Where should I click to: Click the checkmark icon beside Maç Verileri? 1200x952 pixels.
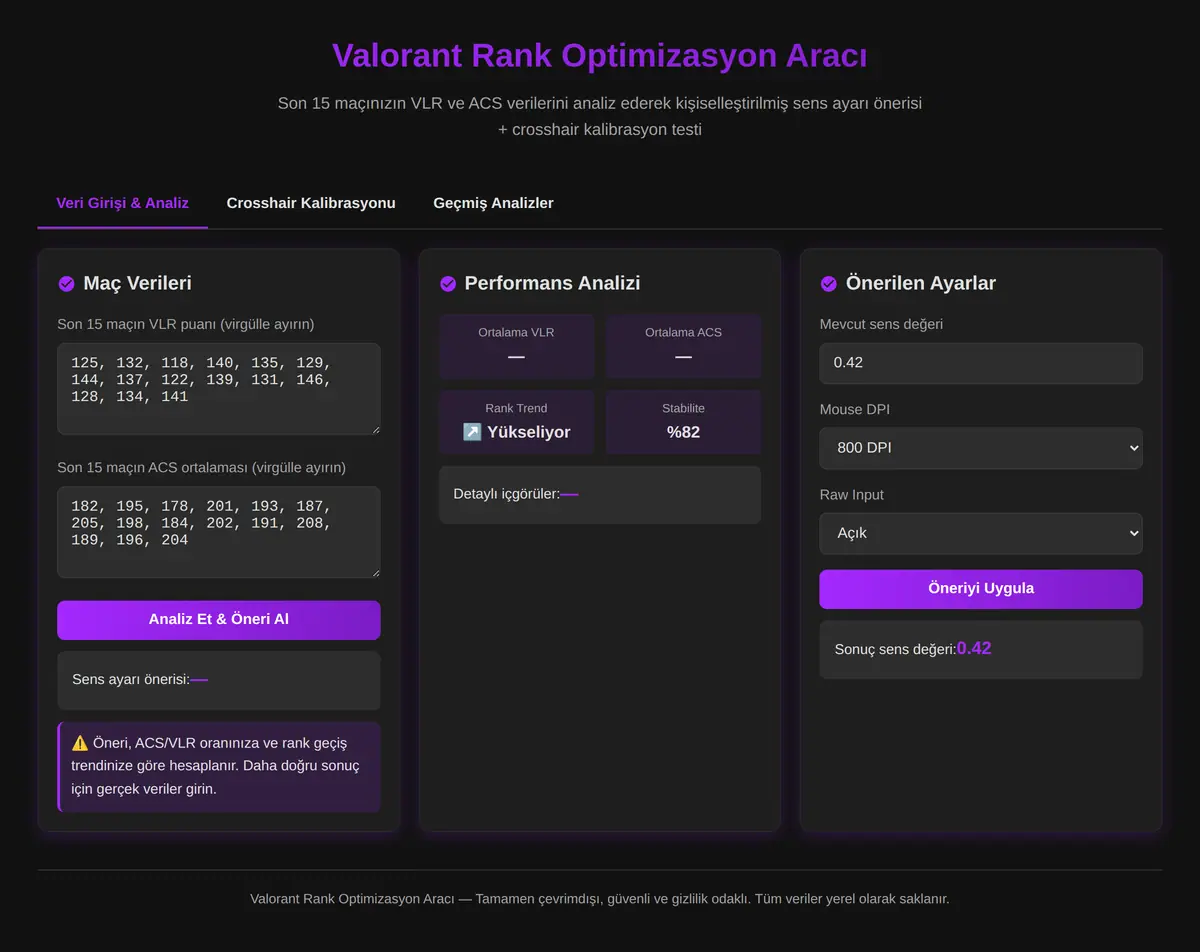[x=66, y=284]
